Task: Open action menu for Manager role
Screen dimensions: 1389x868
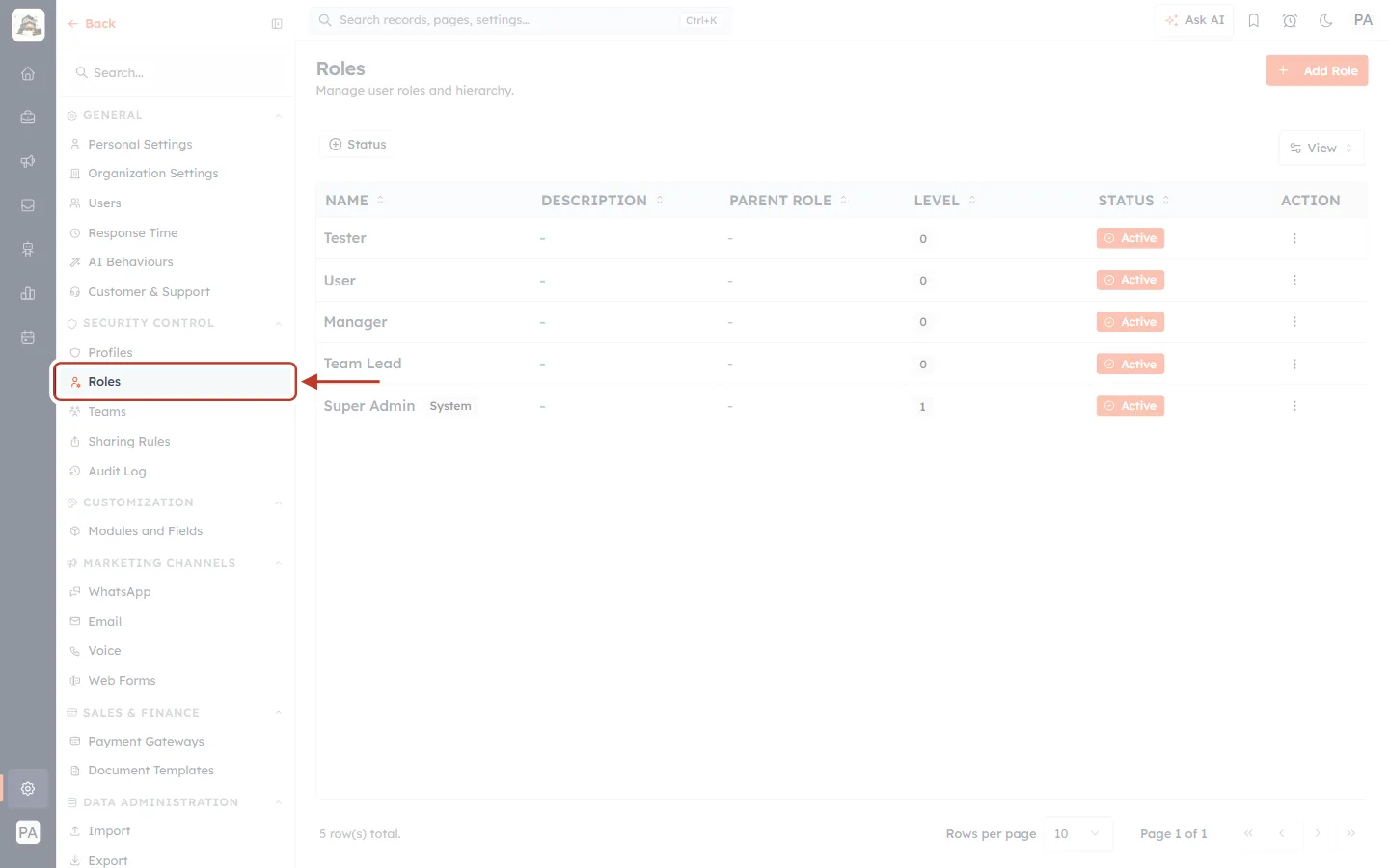Action: tap(1294, 322)
